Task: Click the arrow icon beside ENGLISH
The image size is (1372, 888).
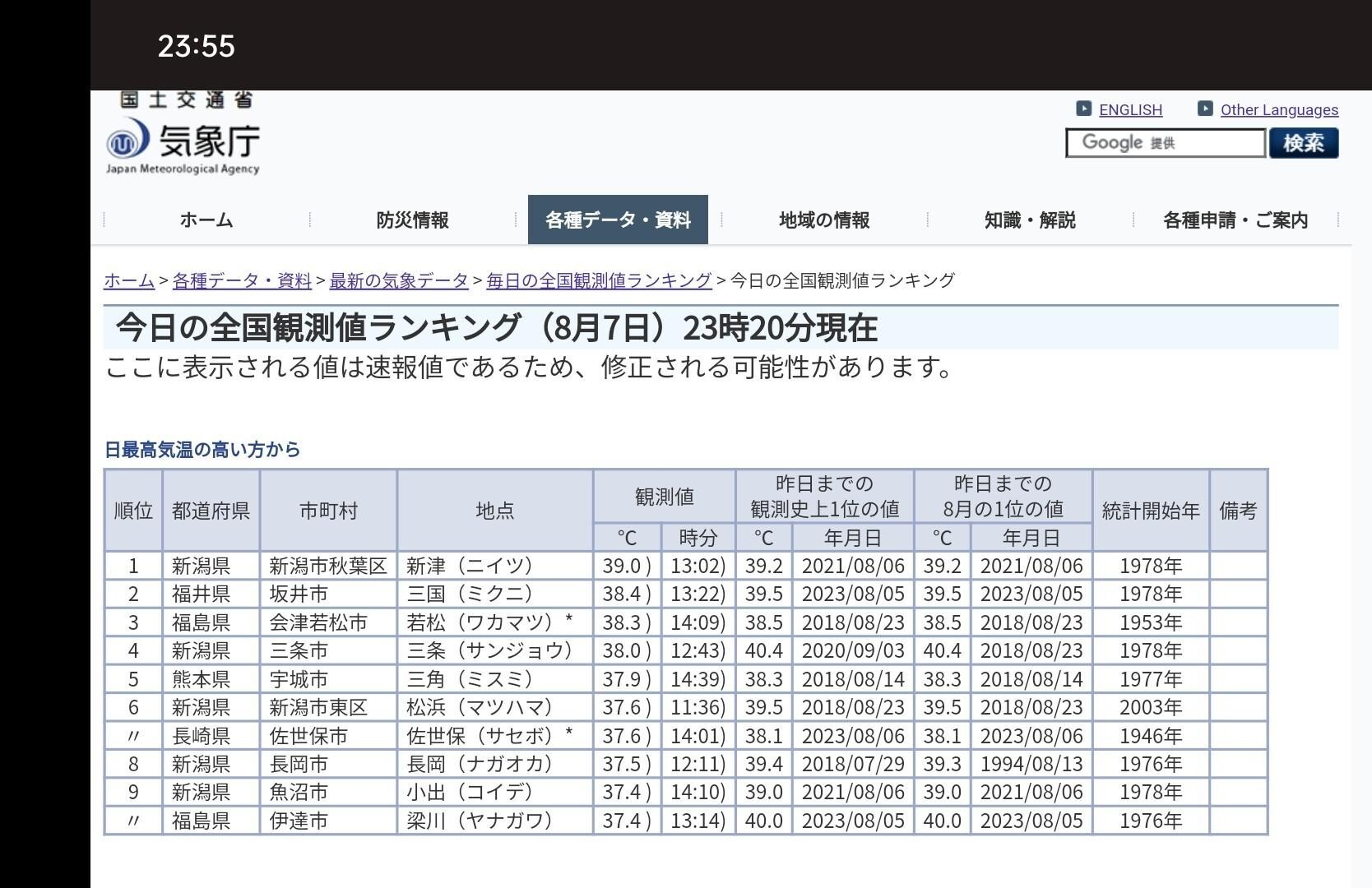Action: [x=1084, y=108]
